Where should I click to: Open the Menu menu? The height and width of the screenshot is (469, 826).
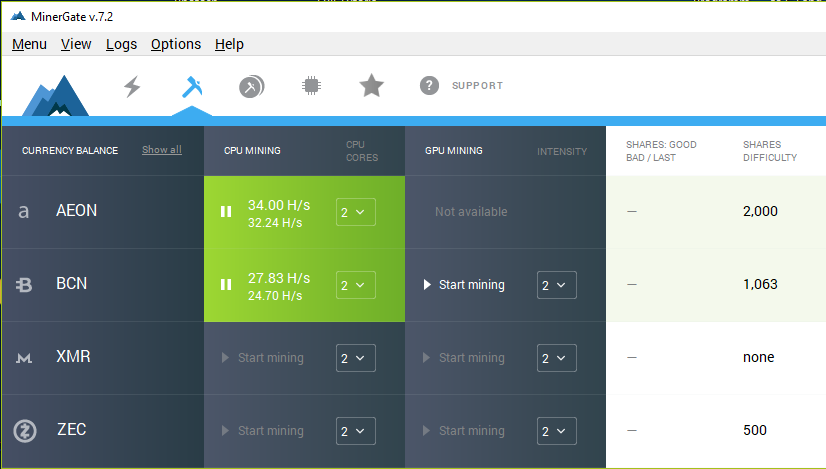pos(30,44)
